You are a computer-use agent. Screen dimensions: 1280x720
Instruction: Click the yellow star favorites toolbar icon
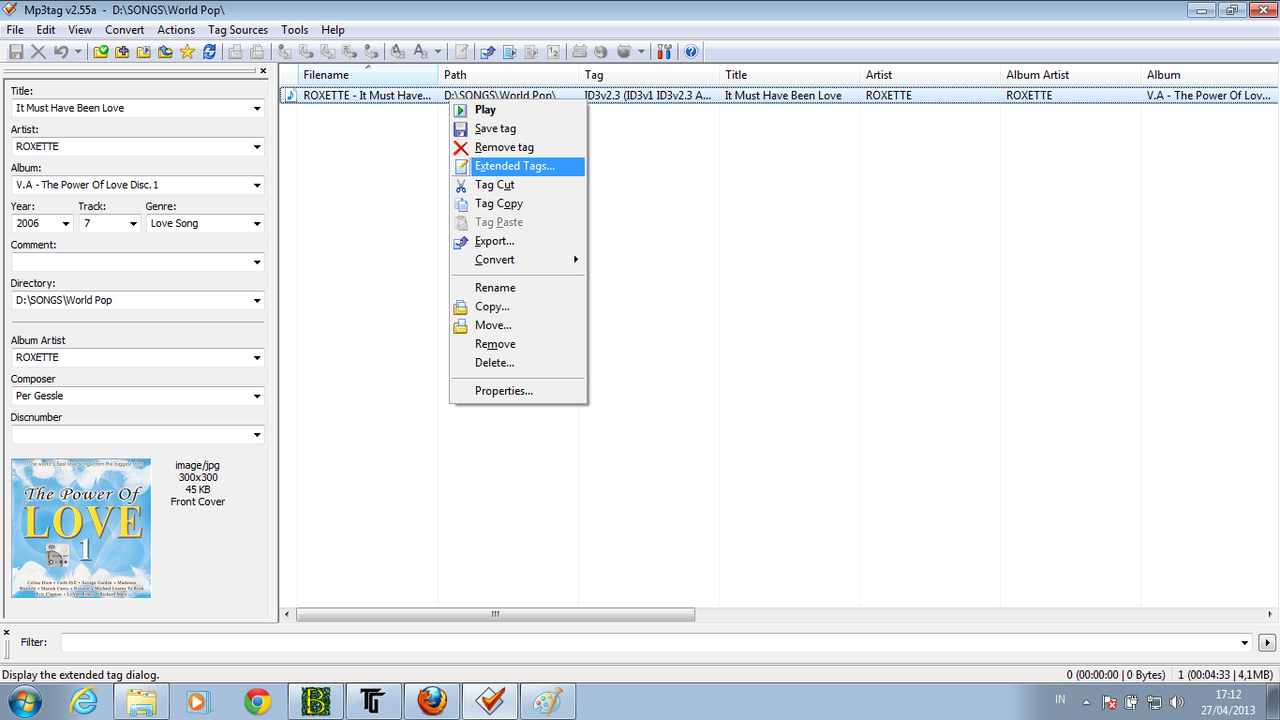pos(187,52)
